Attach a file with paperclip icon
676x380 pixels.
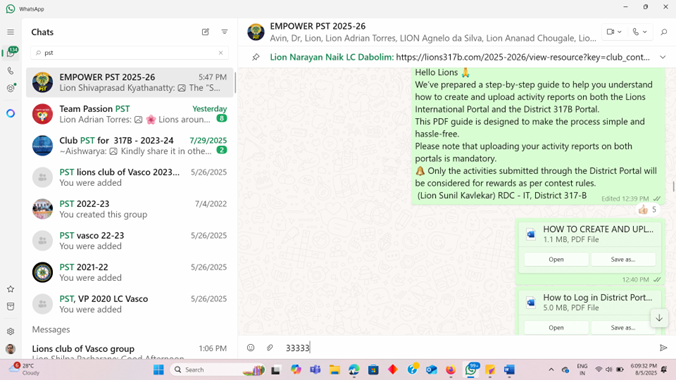[270, 348]
